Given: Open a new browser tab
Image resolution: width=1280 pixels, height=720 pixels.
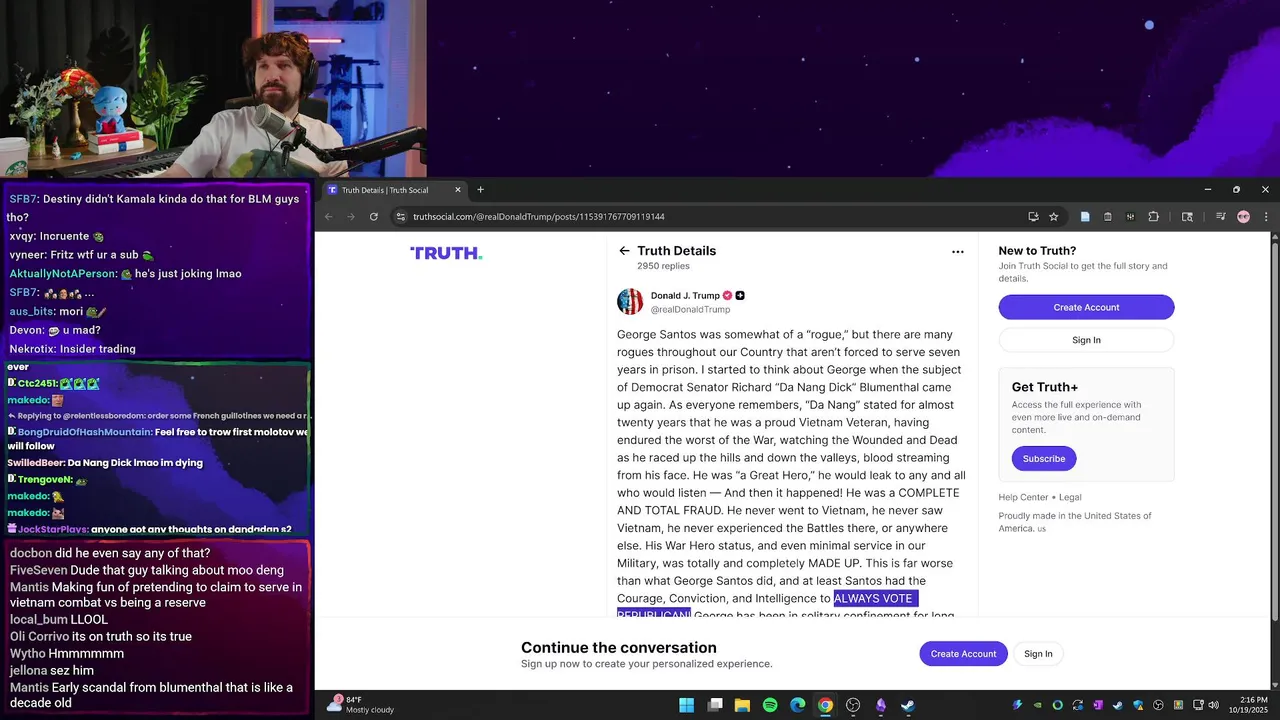Looking at the screenshot, I should point(480,189).
